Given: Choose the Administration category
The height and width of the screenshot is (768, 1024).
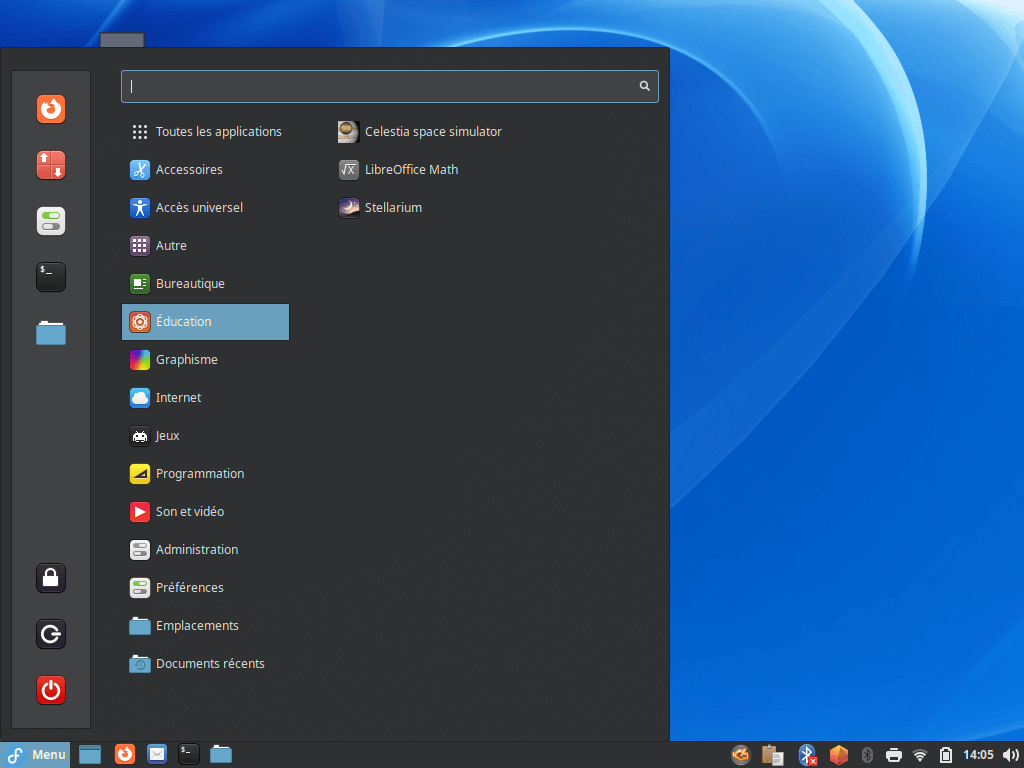Looking at the screenshot, I should pyautogui.click(x=206, y=550).
